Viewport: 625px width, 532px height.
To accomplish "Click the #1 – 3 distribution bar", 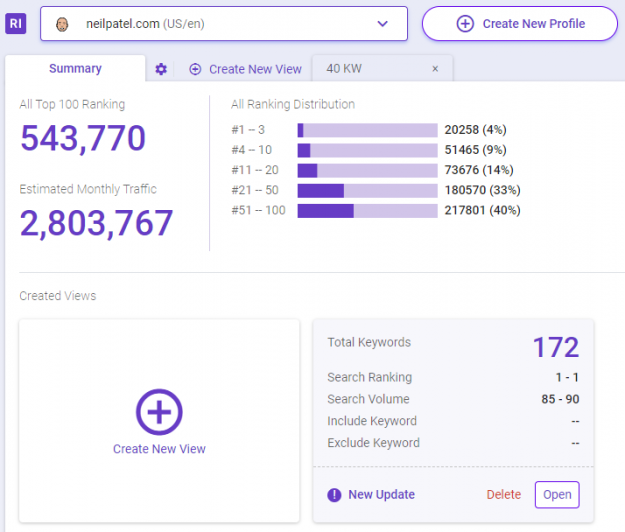I will click(x=368, y=130).
